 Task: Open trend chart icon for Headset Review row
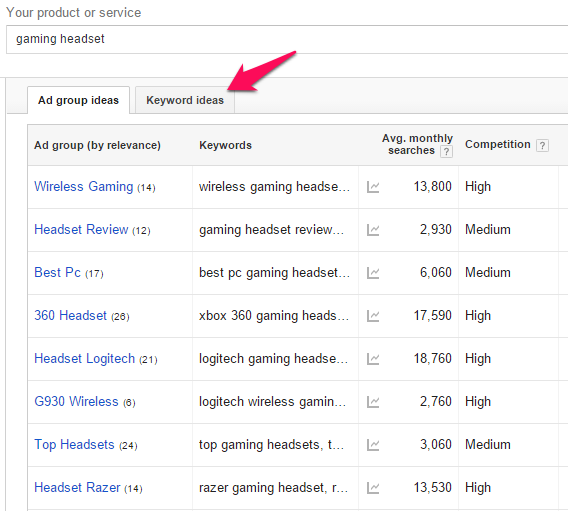tap(373, 230)
